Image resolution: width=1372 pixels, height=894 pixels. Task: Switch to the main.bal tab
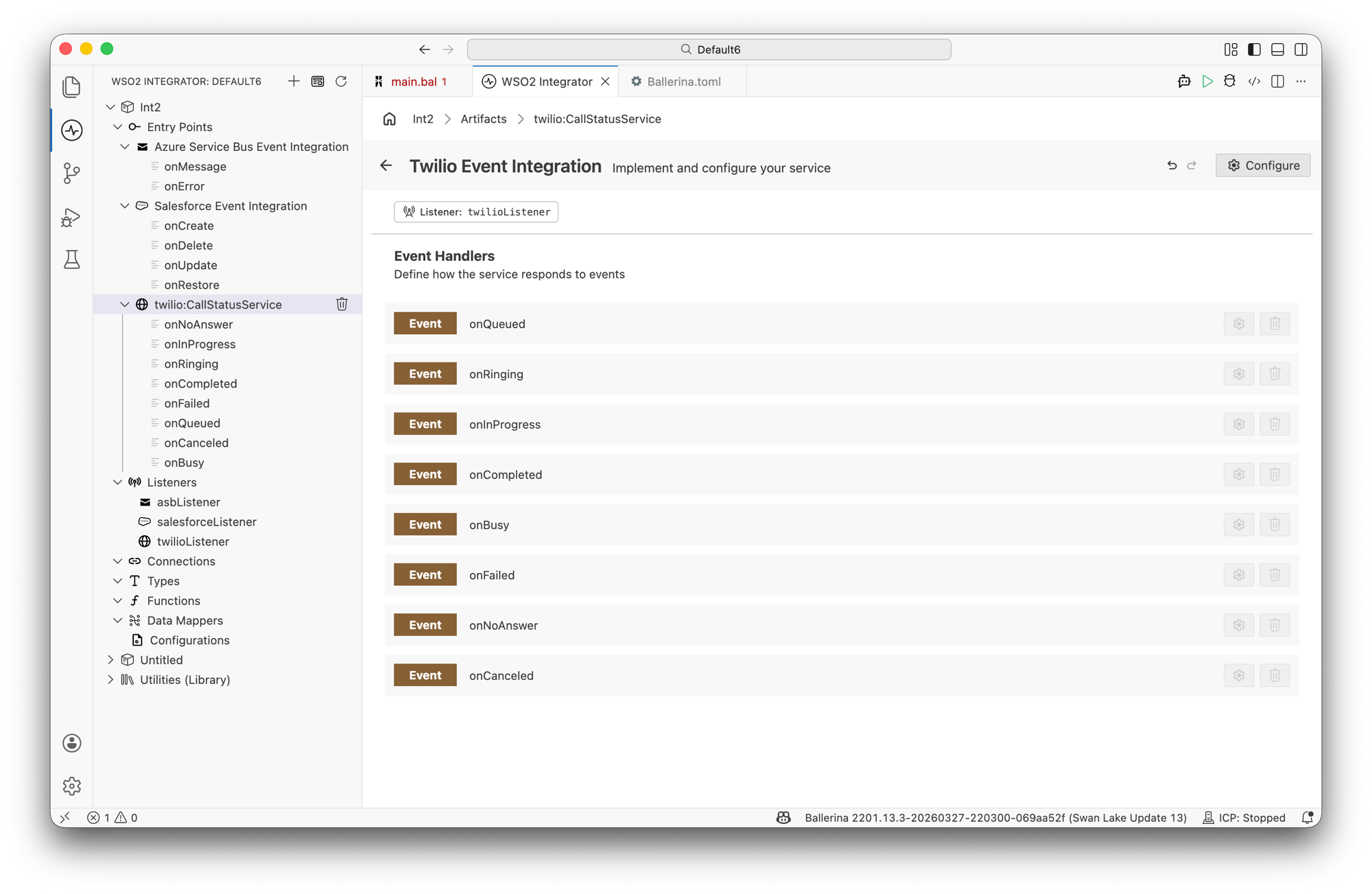[417, 81]
